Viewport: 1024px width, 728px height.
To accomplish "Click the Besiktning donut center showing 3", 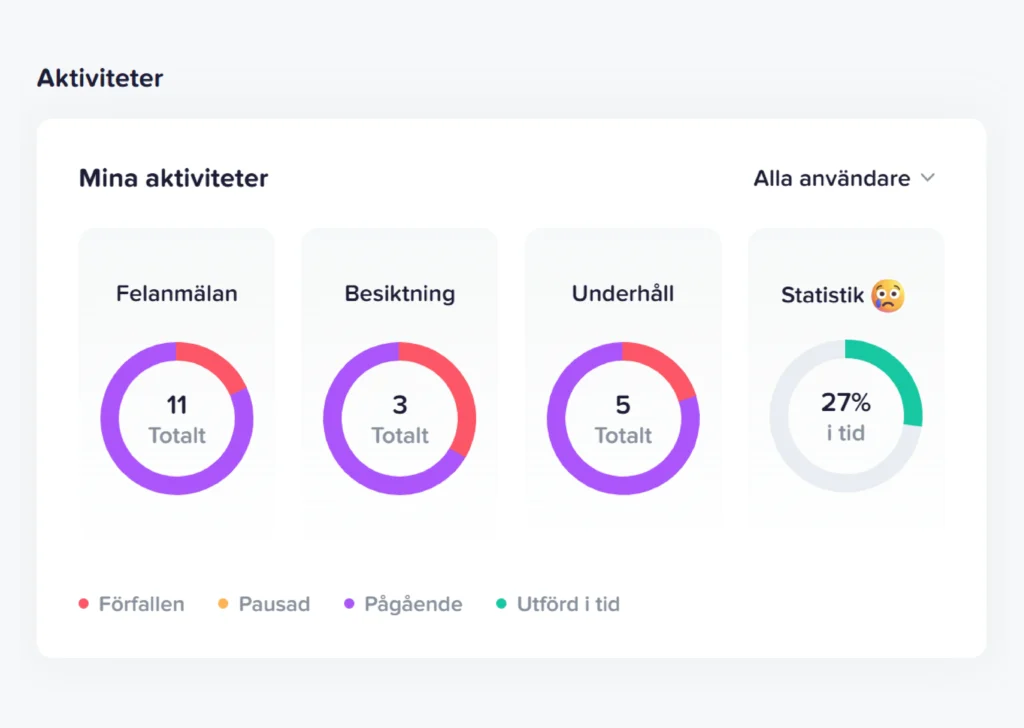I will [x=400, y=419].
